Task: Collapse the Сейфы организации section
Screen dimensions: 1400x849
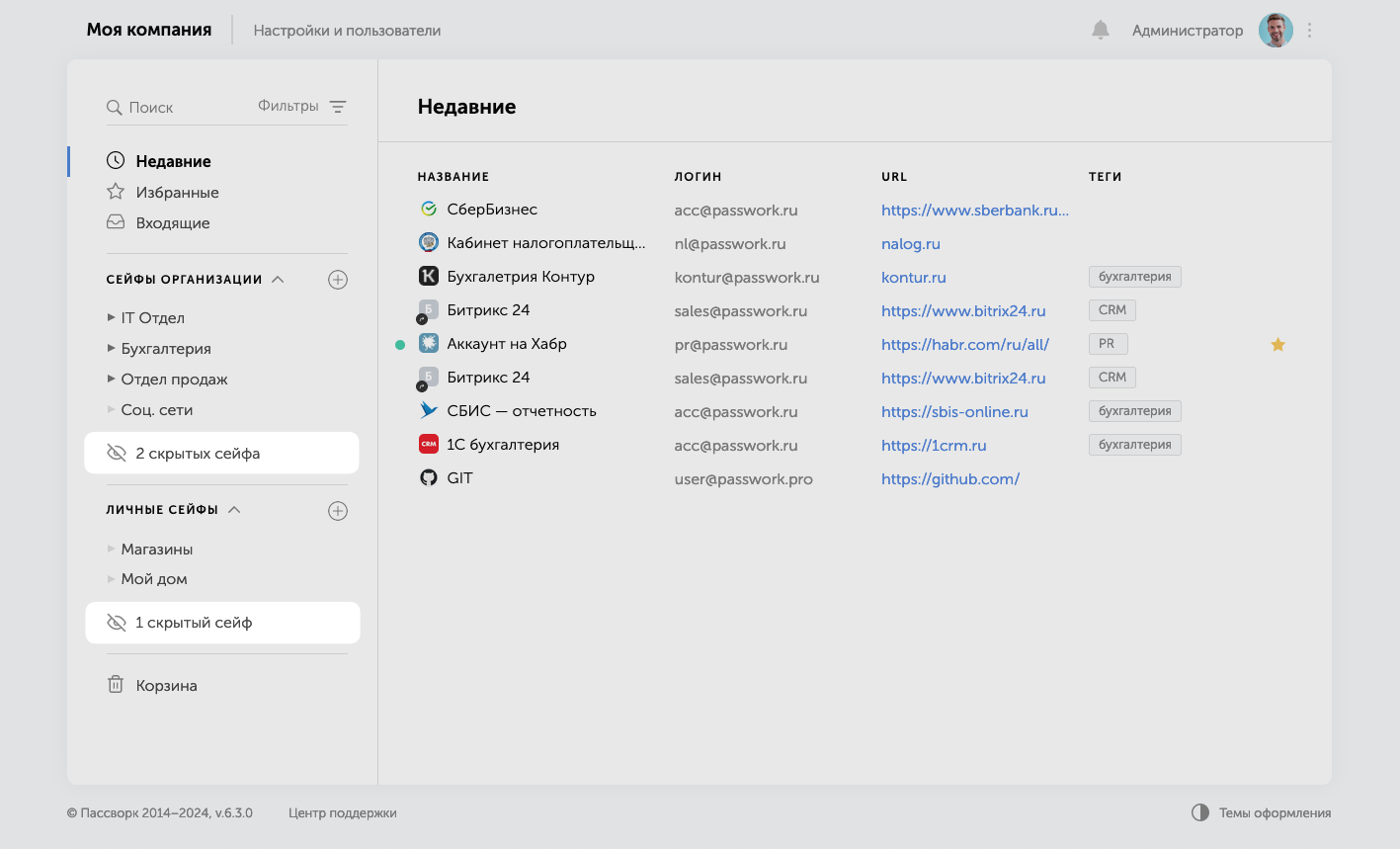Action: pyautogui.click(x=278, y=280)
